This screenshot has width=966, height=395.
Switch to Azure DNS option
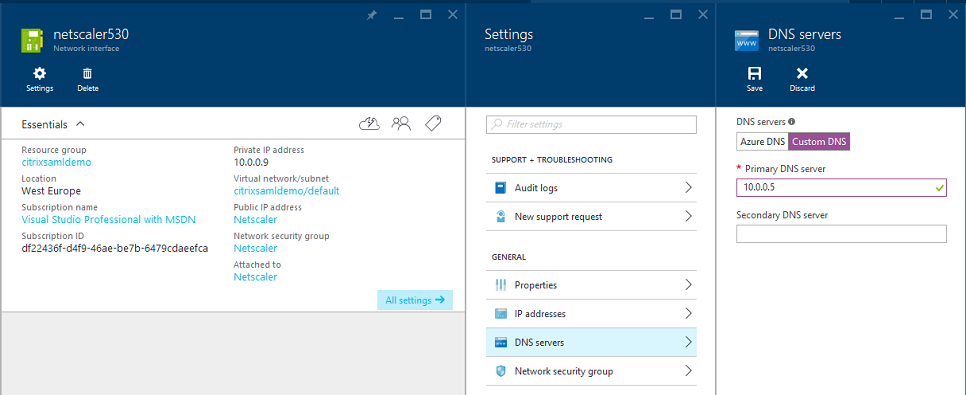click(763, 142)
